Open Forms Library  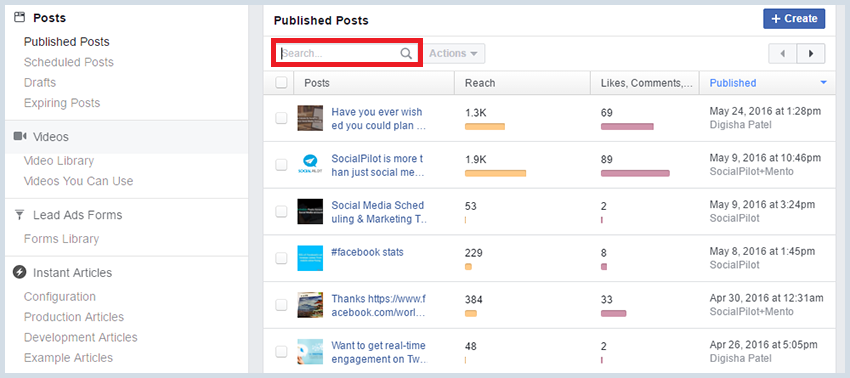click(x=61, y=239)
